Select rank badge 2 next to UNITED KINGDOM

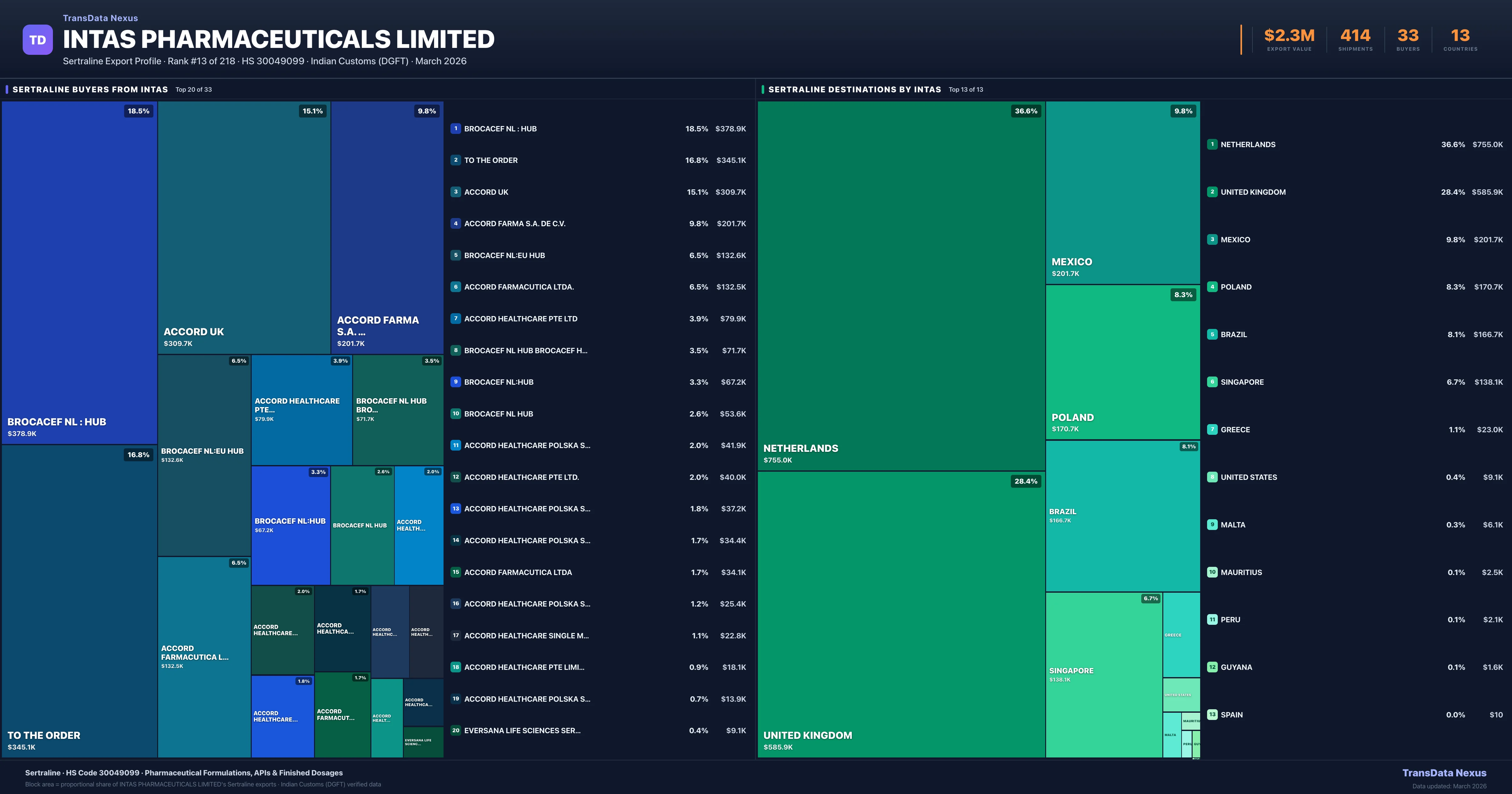coord(1212,192)
